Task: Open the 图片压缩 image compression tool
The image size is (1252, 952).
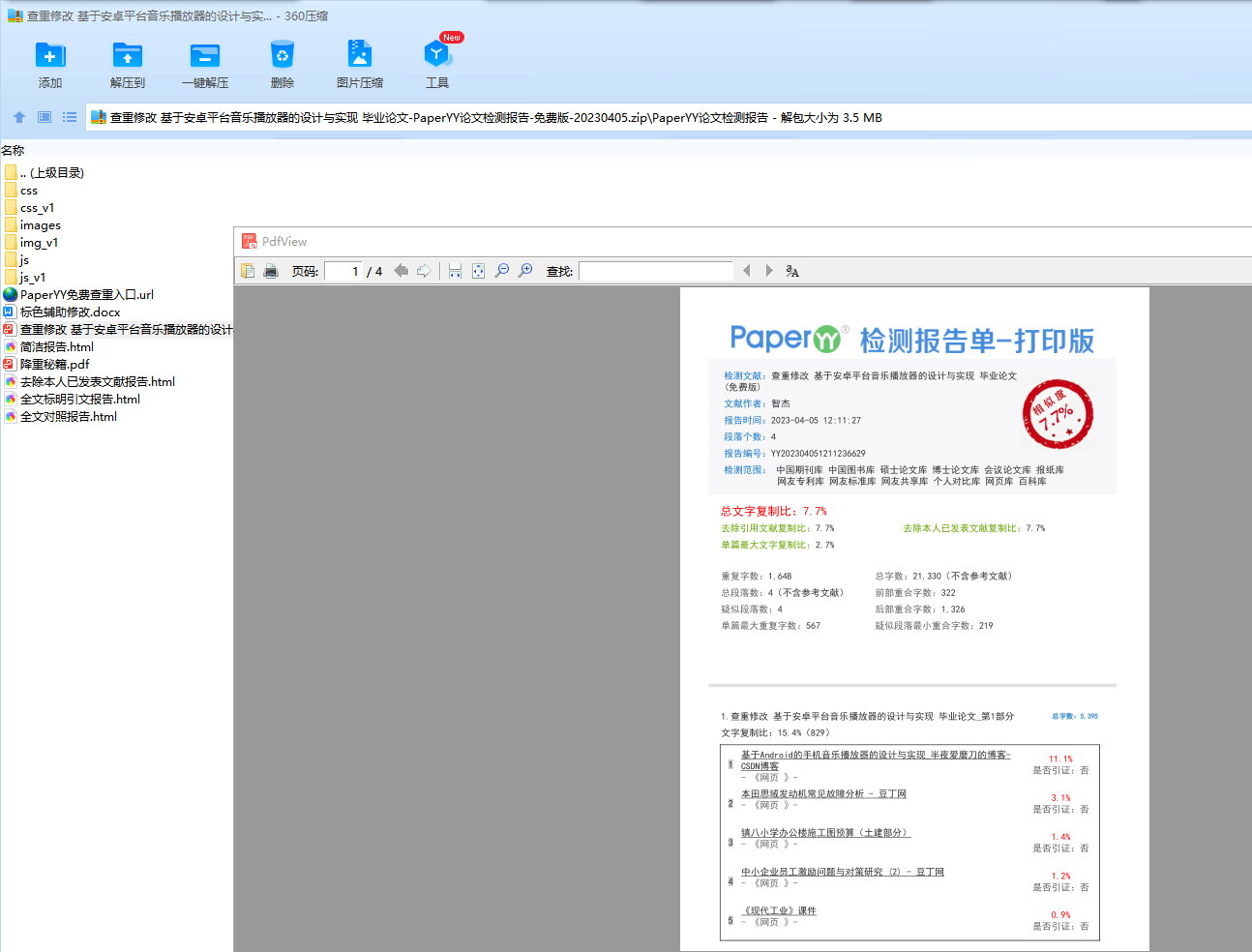Action: click(360, 65)
